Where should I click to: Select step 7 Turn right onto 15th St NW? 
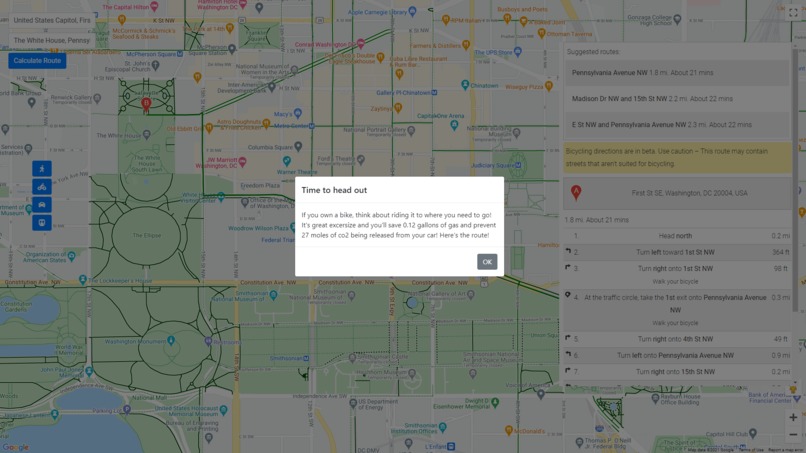[x=677, y=372]
